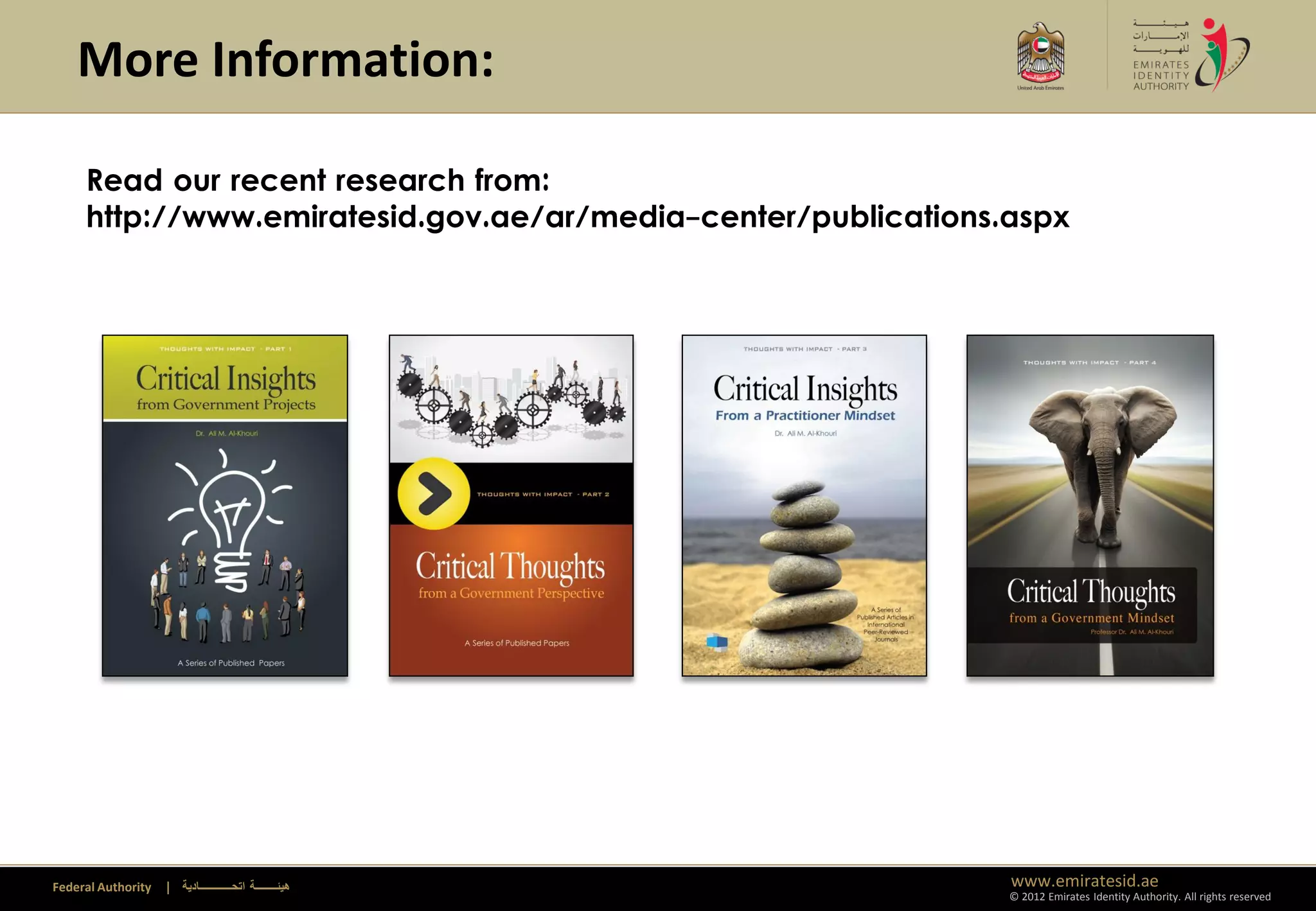The image size is (1316, 911).
Task: Click the Arabic federal authority footer text
Action: tap(236, 887)
